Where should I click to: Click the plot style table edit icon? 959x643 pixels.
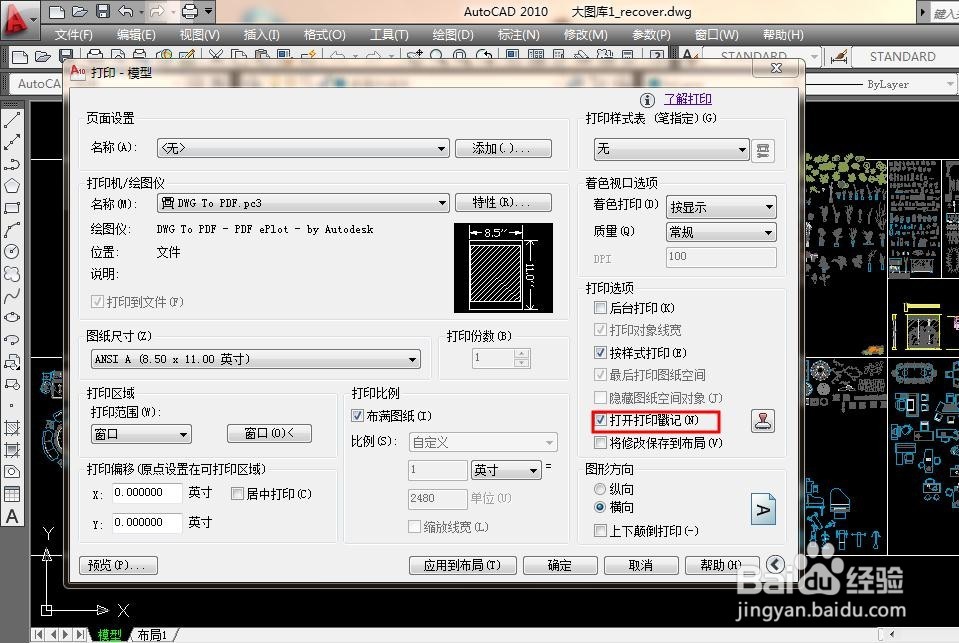763,151
